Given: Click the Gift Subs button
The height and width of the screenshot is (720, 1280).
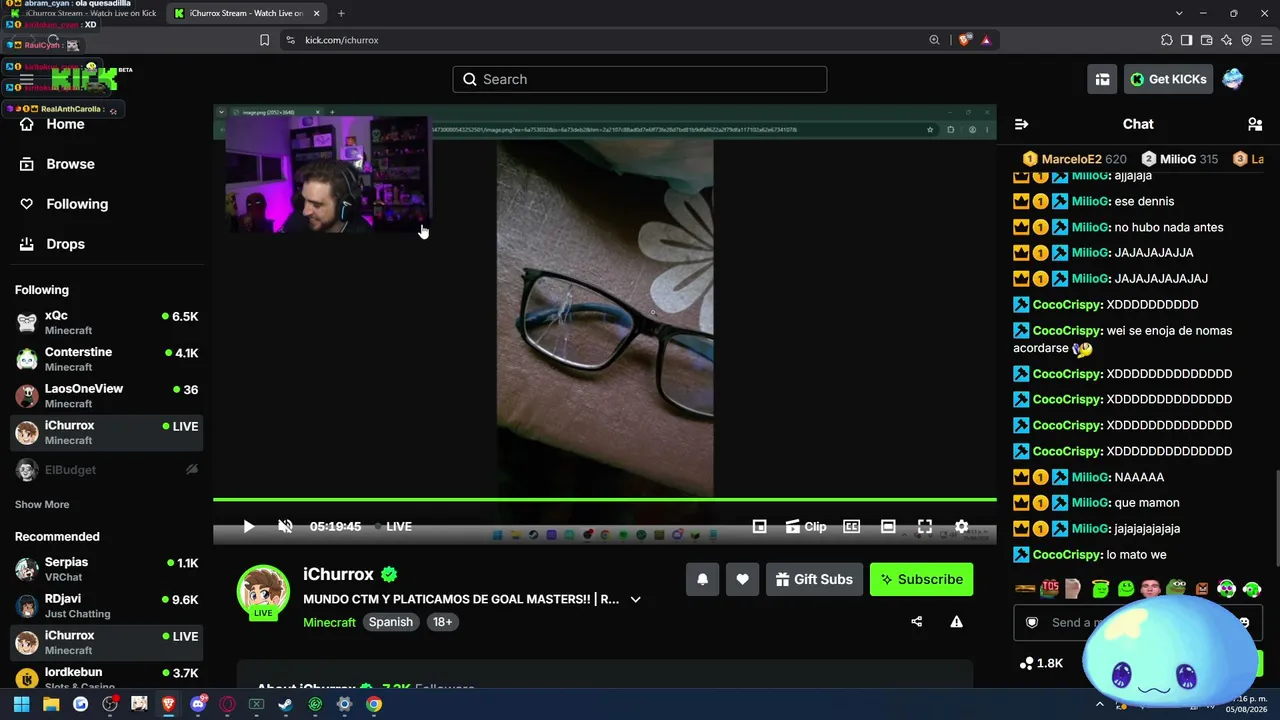Looking at the screenshot, I should click(814, 579).
